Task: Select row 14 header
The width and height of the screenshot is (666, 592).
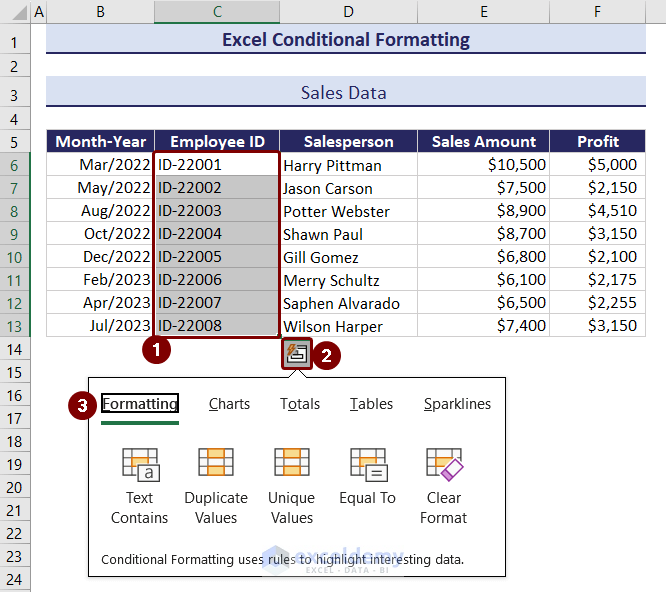Action: tap(14, 349)
